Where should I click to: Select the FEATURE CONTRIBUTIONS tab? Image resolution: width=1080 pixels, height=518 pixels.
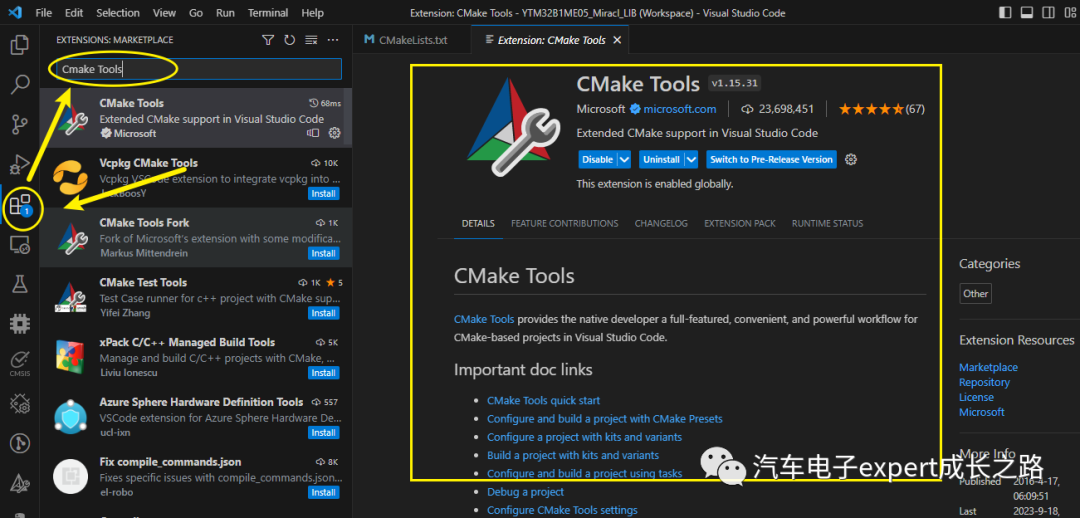(x=564, y=223)
